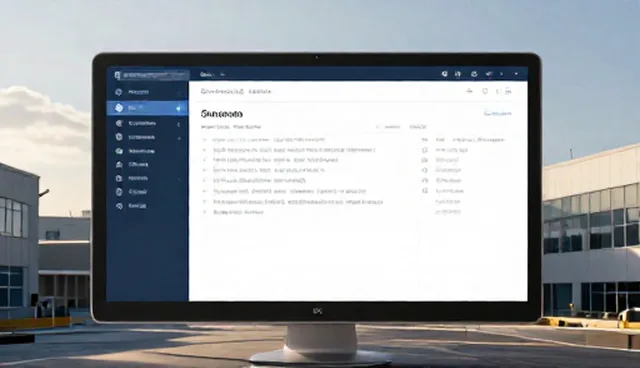This screenshot has width=640, height=368.
Task: Click the printer-like icon in content toolbar
Action: [508, 91]
